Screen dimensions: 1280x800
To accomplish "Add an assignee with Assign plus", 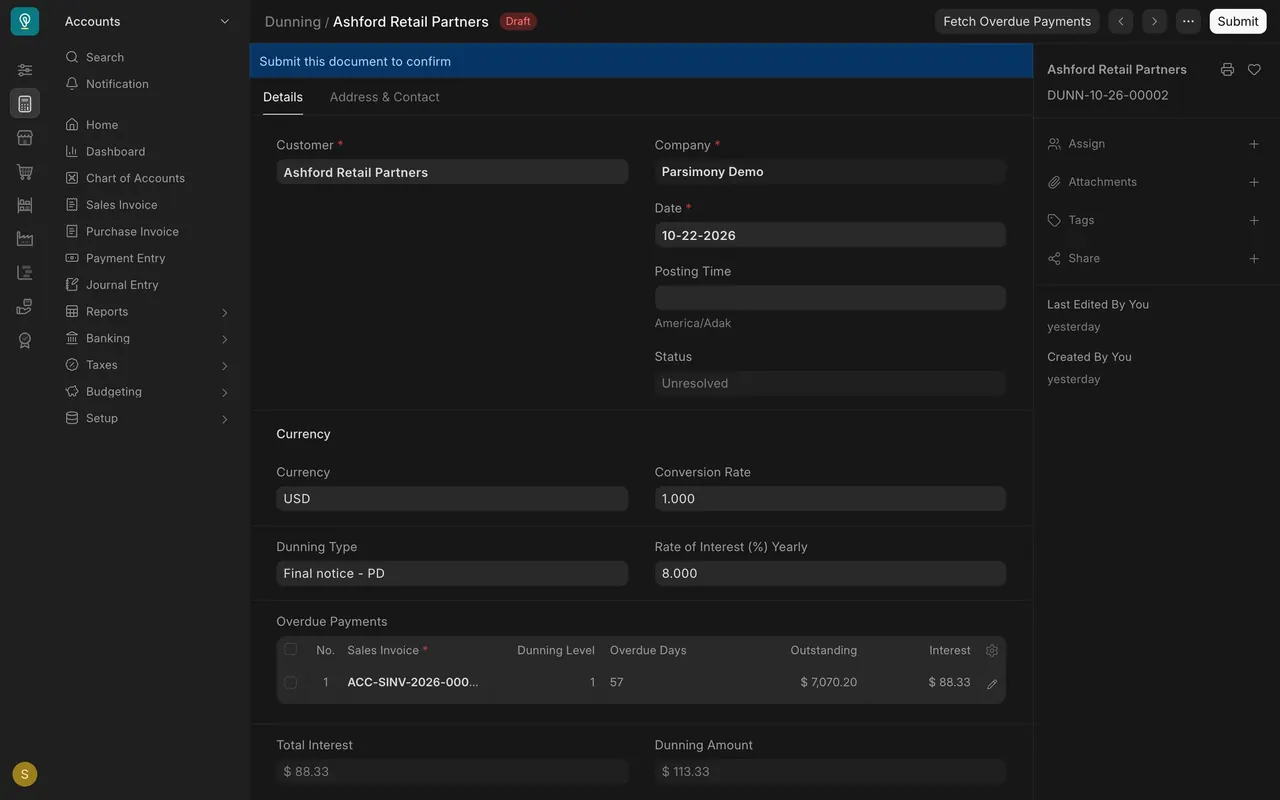I will (x=1254, y=144).
